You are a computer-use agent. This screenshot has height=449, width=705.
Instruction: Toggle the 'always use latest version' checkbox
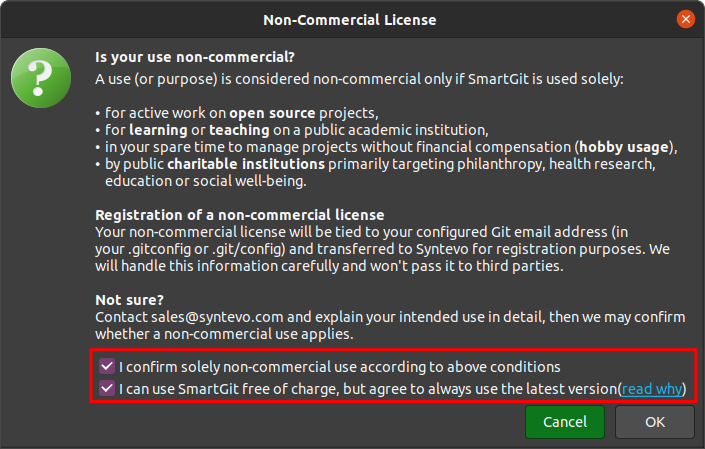click(x=107, y=388)
